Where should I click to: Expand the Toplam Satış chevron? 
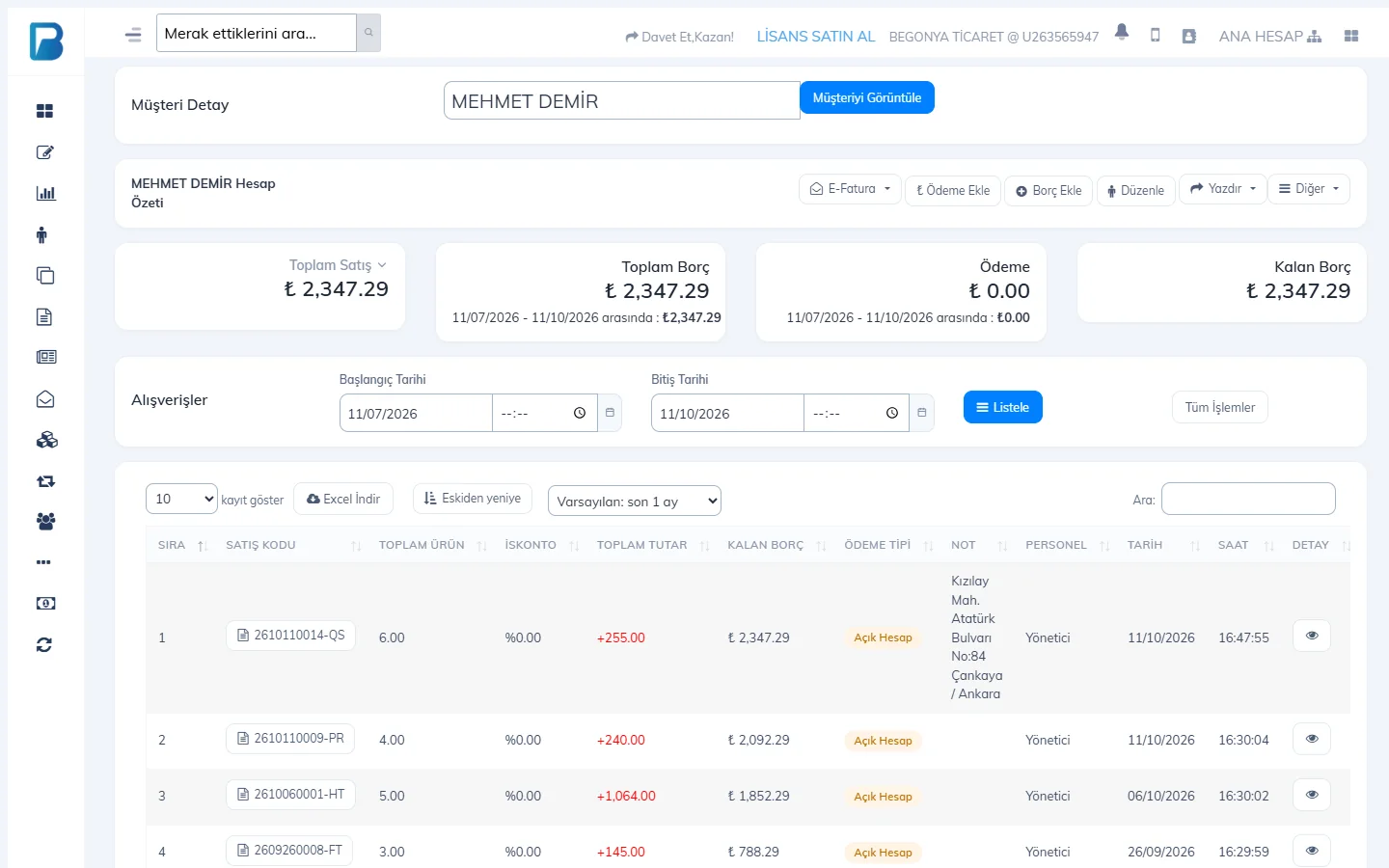tap(382, 265)
